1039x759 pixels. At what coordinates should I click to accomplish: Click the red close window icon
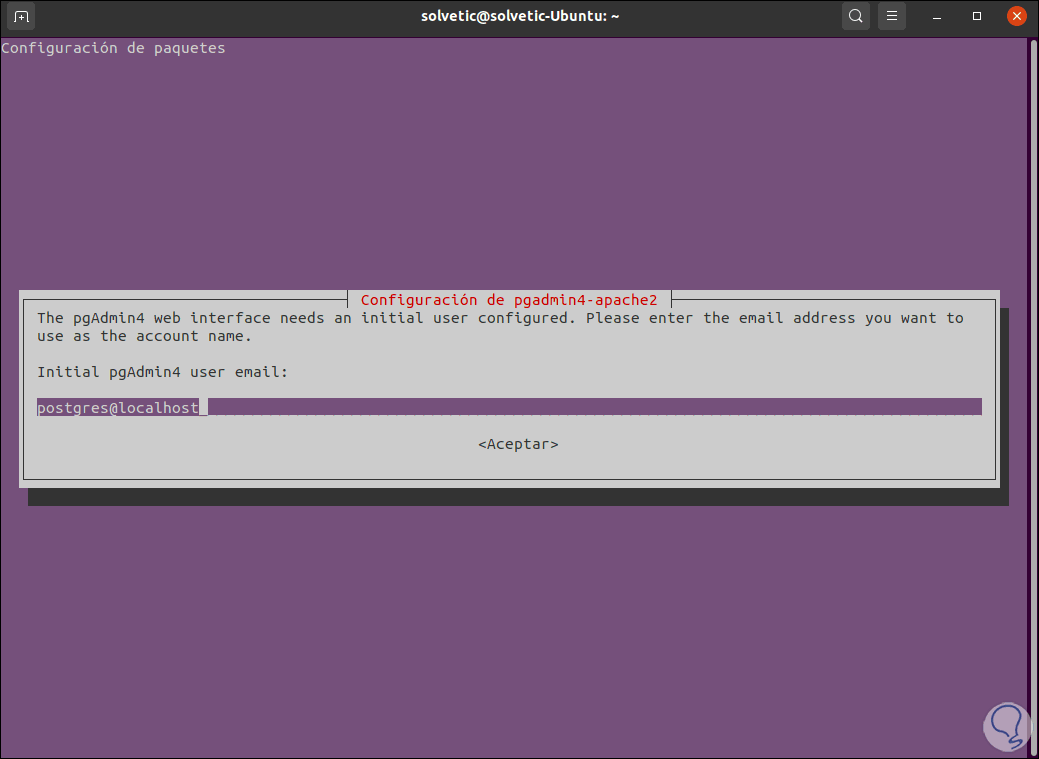coord(1016,16)
